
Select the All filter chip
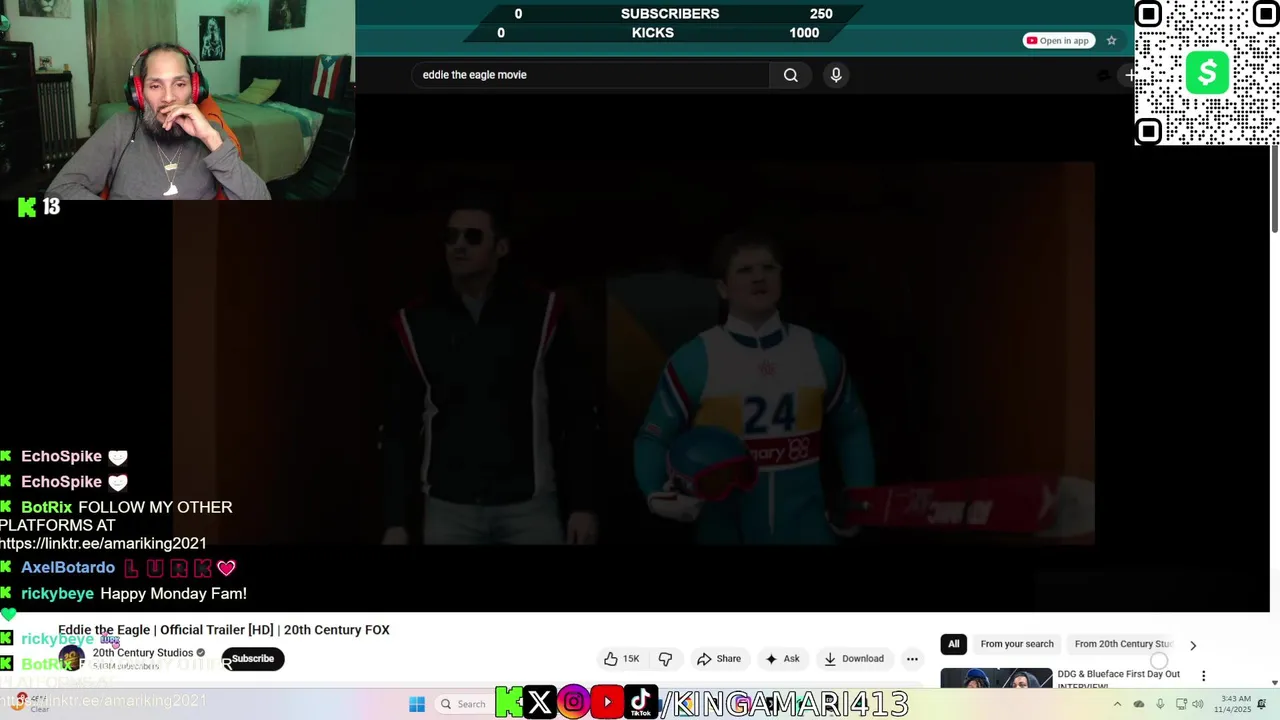pos(953,644)
